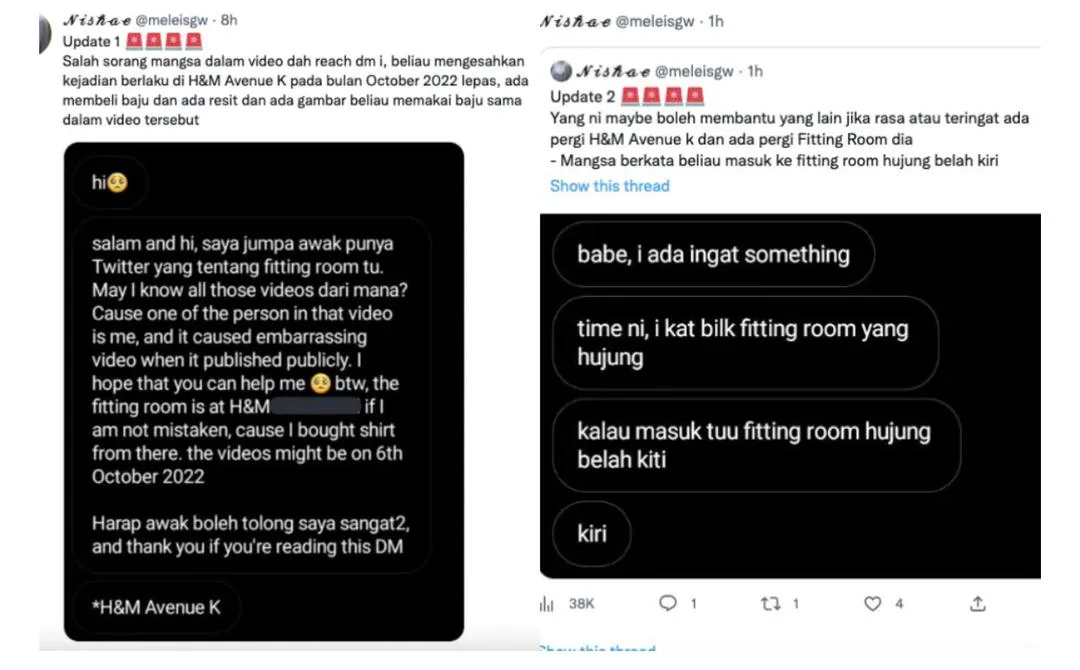This screenshot has width=1080, height=670.
Task: Like the tweet with the heart icon
Action: coord(873,604)
